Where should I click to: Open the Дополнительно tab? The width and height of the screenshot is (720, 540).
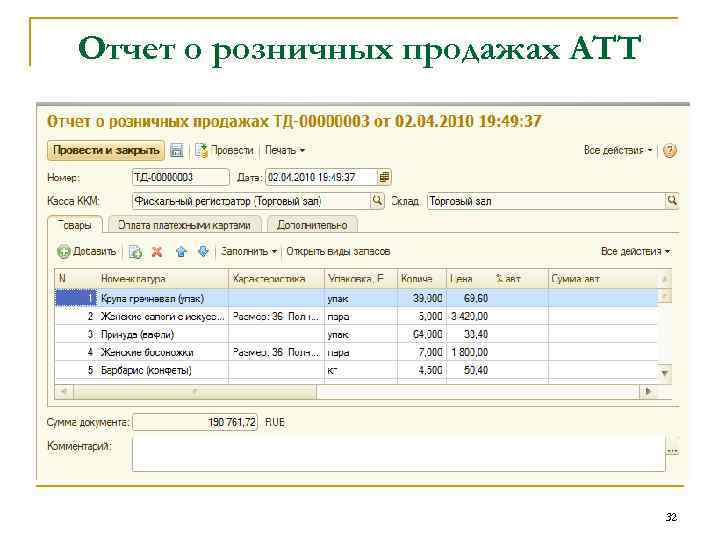pyautogui.click(x=312, y=225)
